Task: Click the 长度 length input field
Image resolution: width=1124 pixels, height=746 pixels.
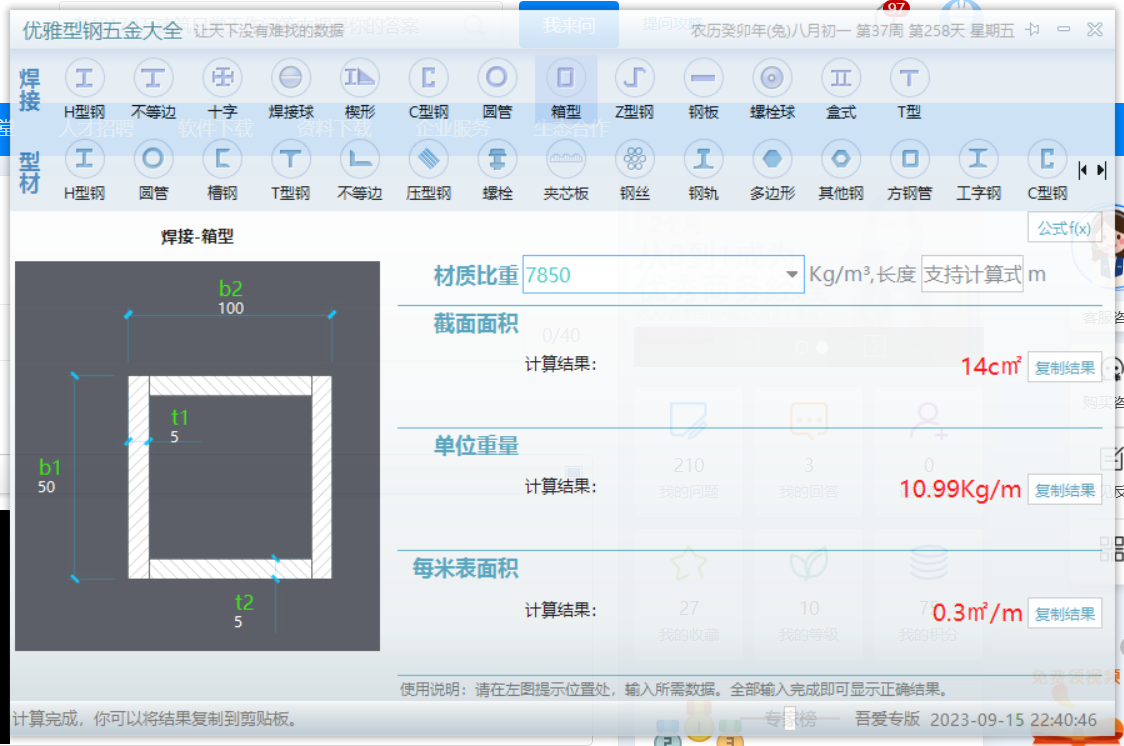Action: tap(972, 274)
